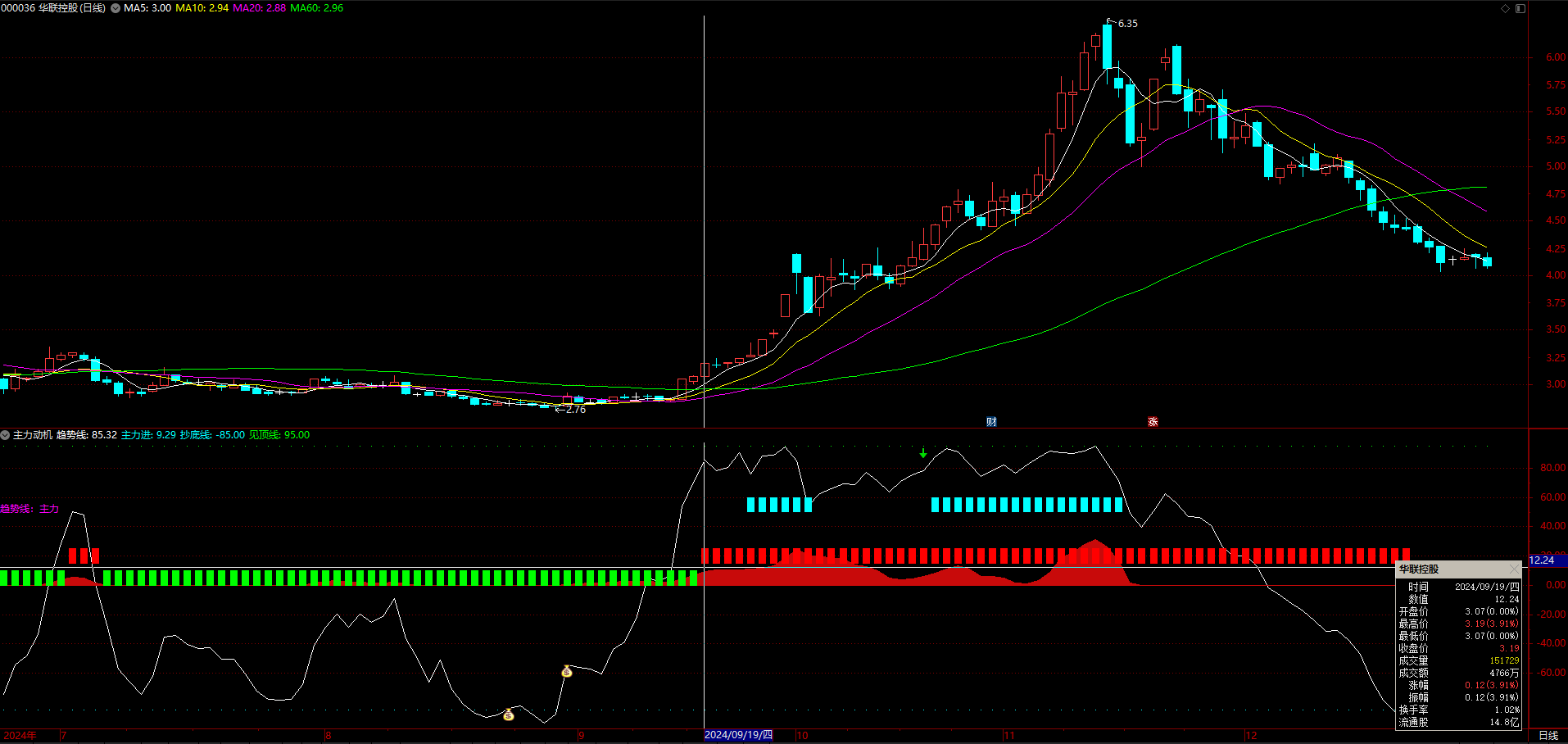Click the 日线 period button
This screenshot has width=1568, height=744.
click(x=1548, y=735)
